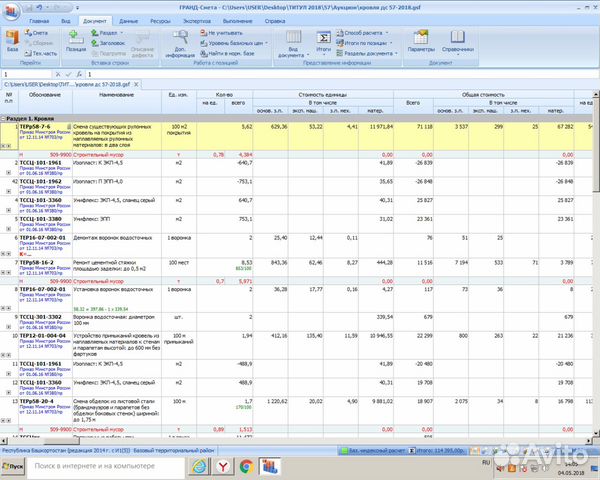This screenshot has width=600, height=480.
Task: Switch to the Данные ribbon tab
Action: coord(128,20)
